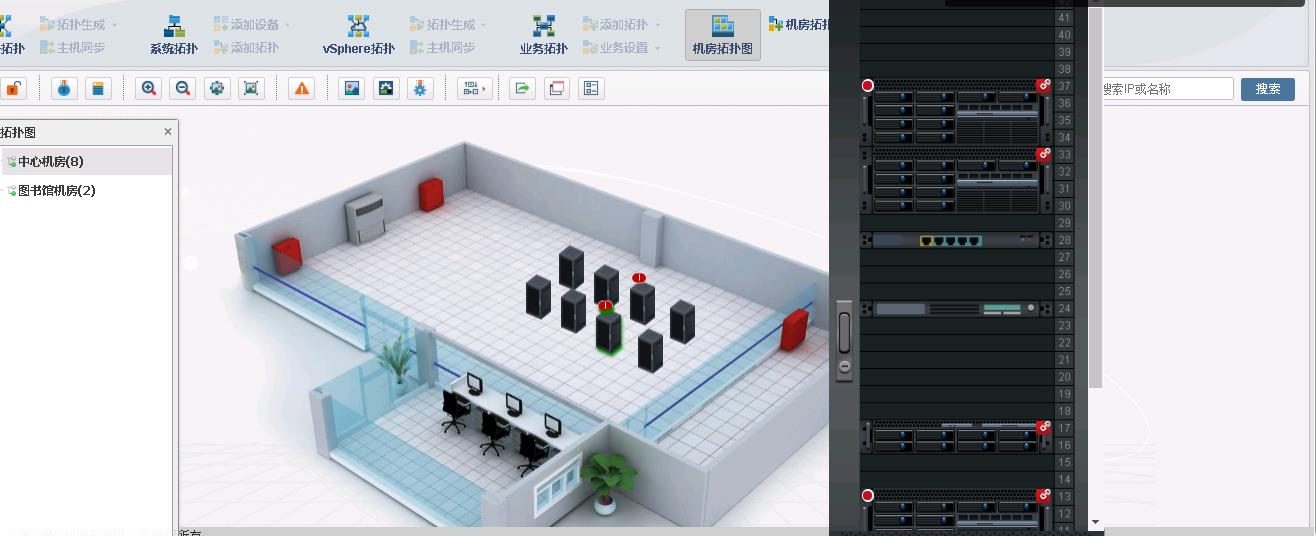Click the landscape background image icon
Viewport: 1316px width, 536px height.
tap(352, 89)
